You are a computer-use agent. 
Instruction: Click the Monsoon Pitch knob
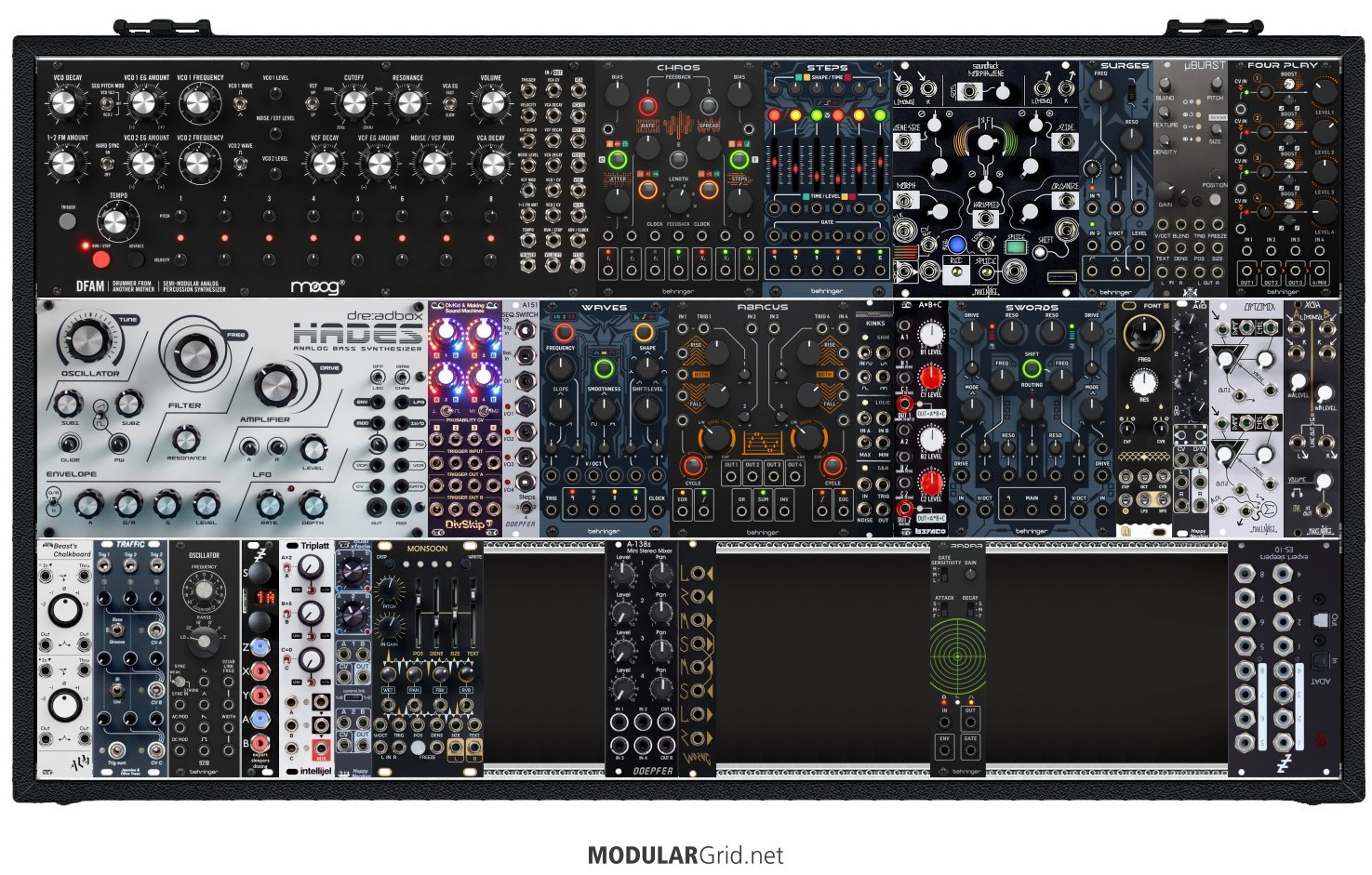pyautogui.click(x=390, y=589)
